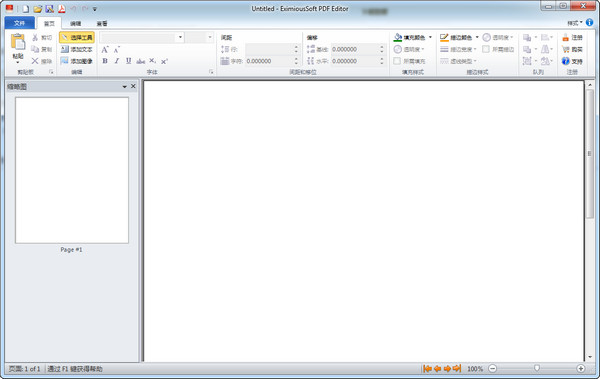Toggle the stroke checkbox in stroke style group
The width and height of the screenshot is (600, 379).
pos(486,49)
